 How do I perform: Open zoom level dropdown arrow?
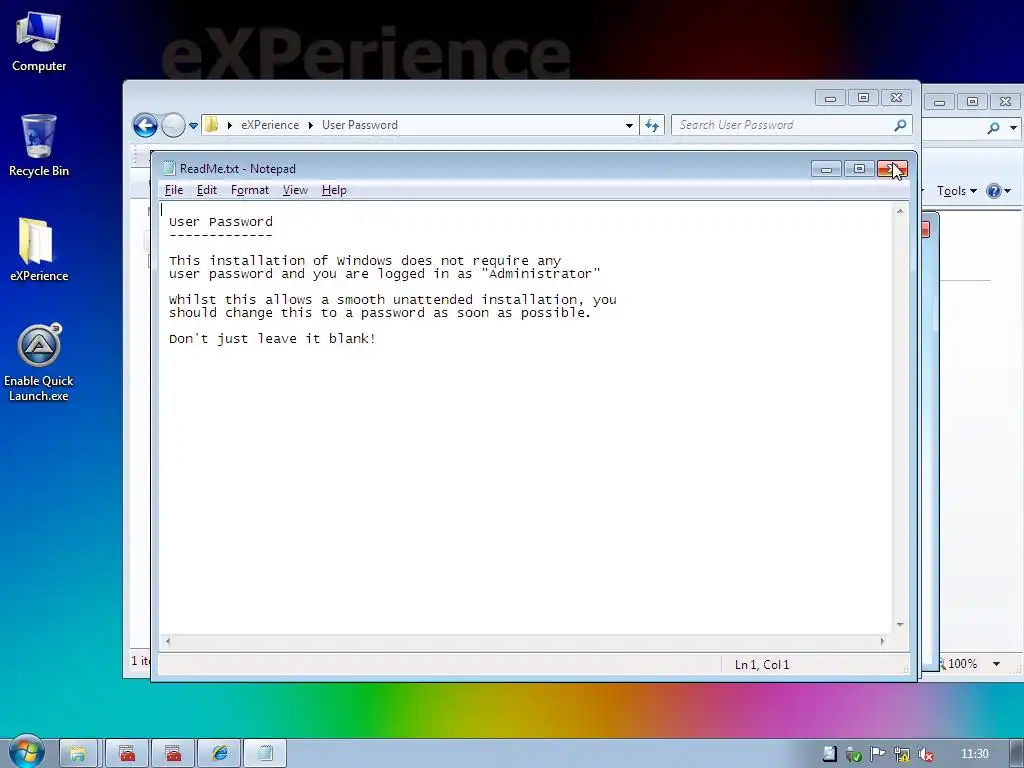pos(997,664)
